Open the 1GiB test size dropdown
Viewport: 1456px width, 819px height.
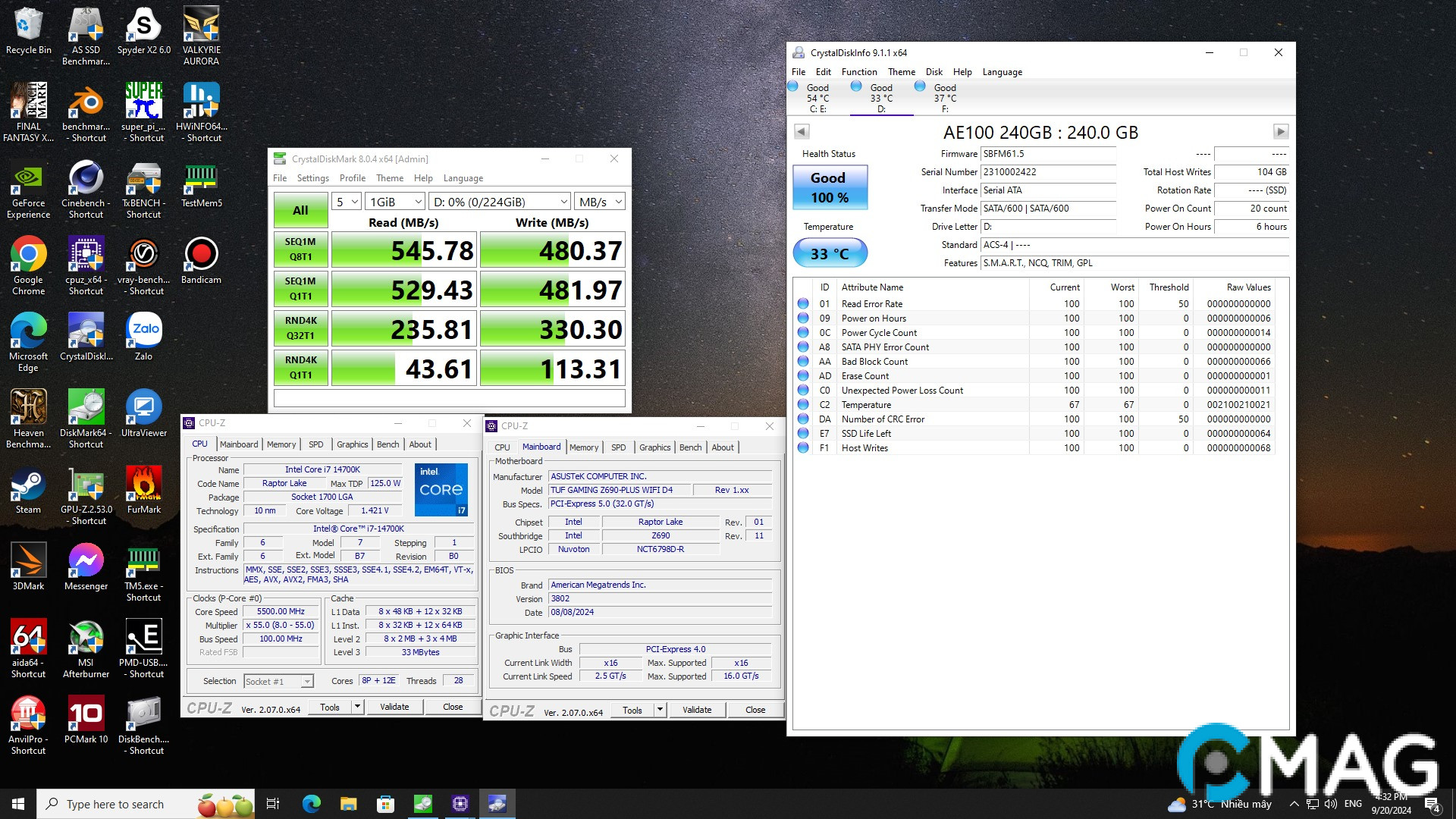393,201
